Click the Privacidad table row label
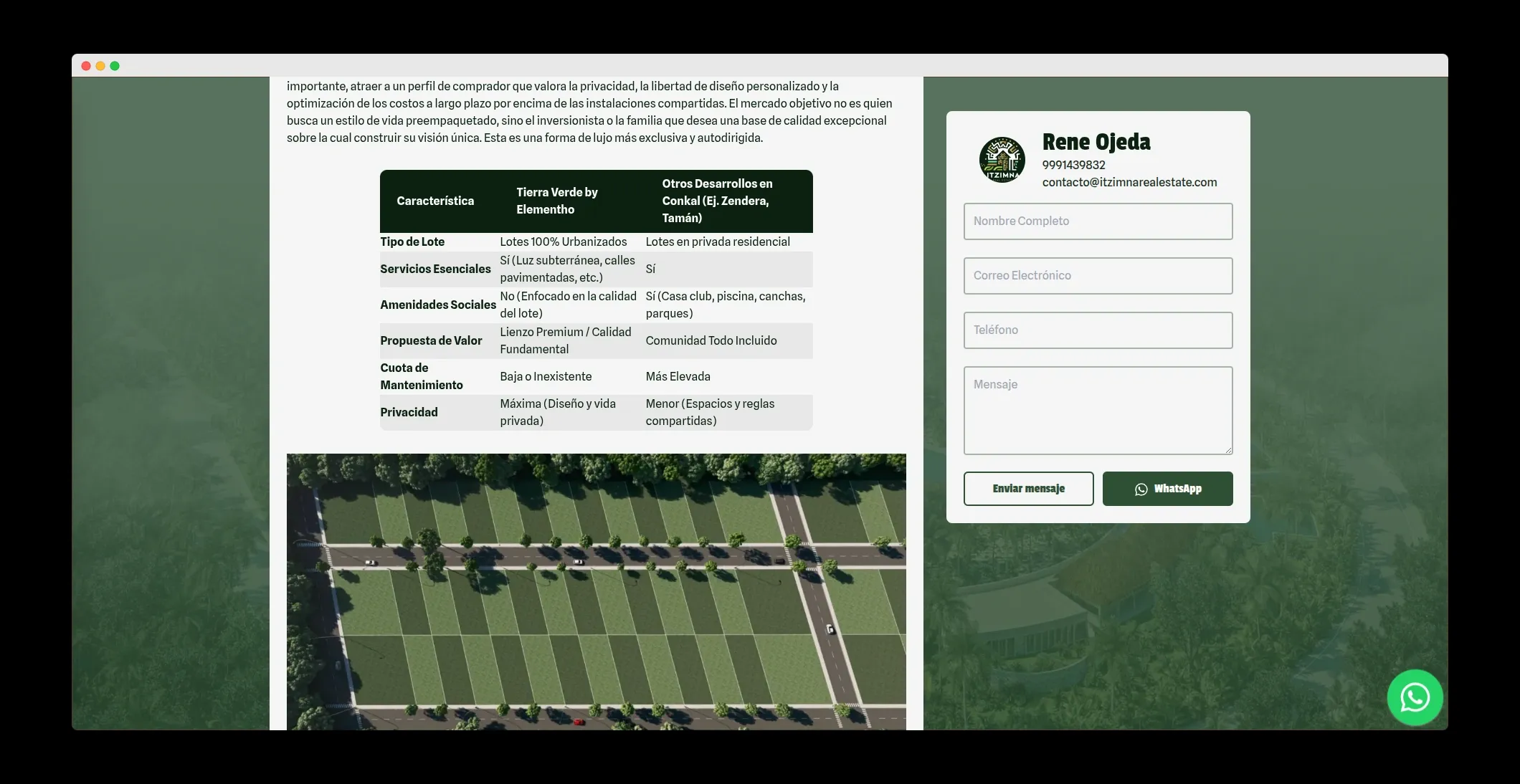 coord(409,412)
